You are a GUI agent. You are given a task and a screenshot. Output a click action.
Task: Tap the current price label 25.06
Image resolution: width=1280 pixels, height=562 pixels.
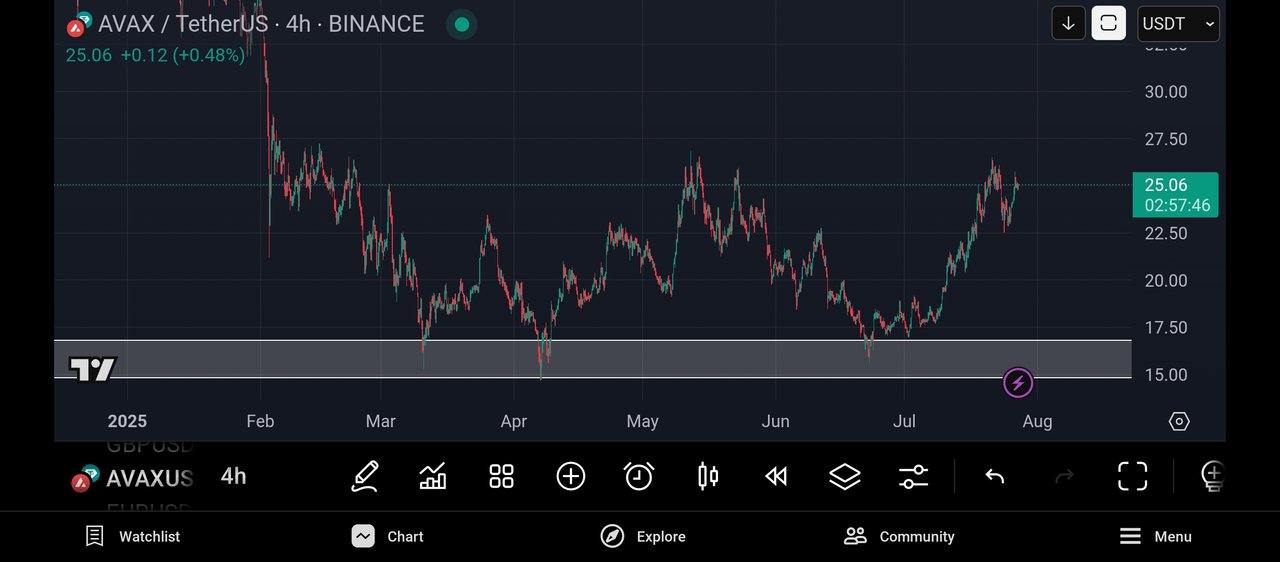1175,194
